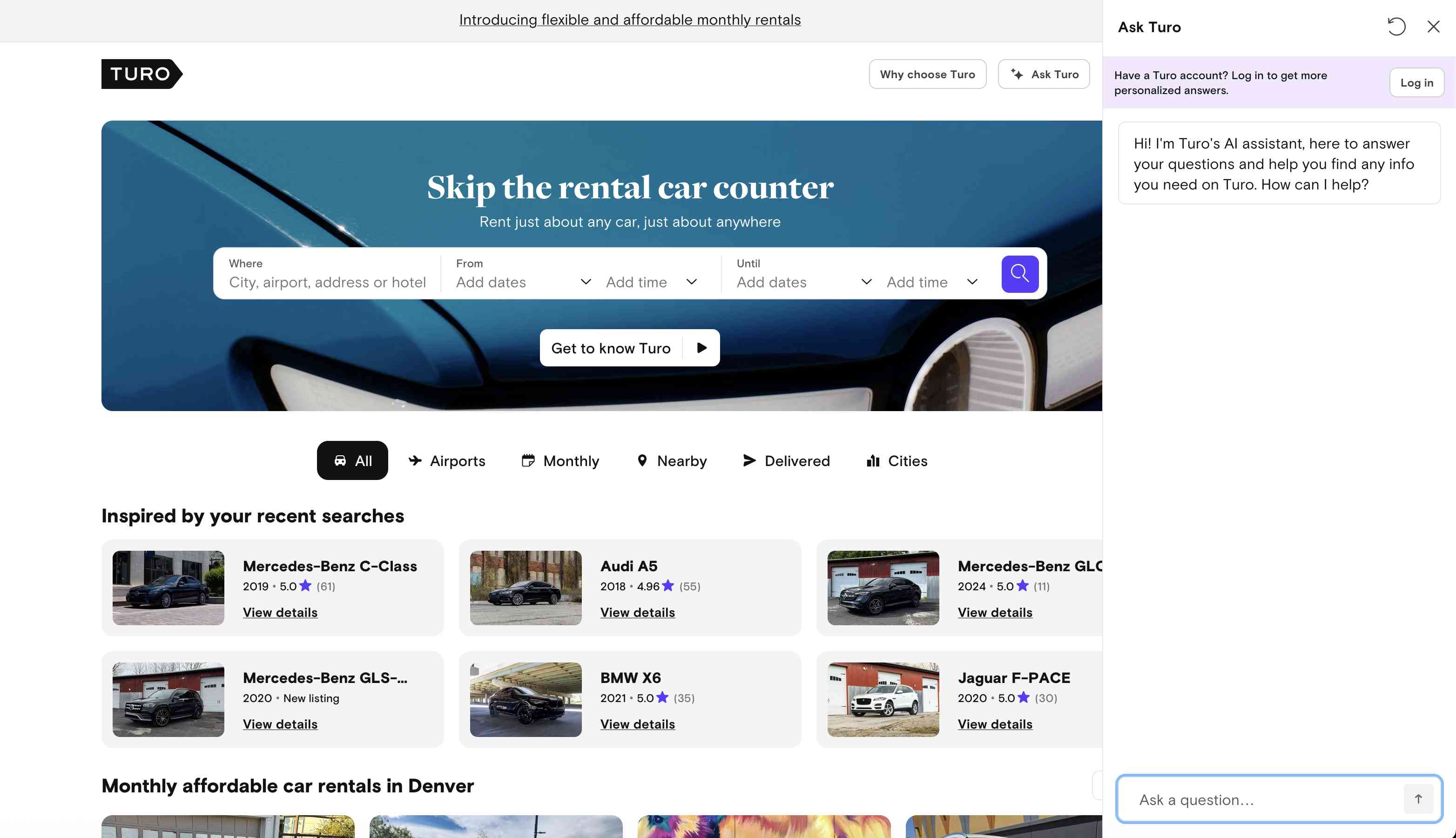Open the Mercedes-Benz GLS car photo
1456x838 pixels.
pyautogui.click(x=168, y=699)
